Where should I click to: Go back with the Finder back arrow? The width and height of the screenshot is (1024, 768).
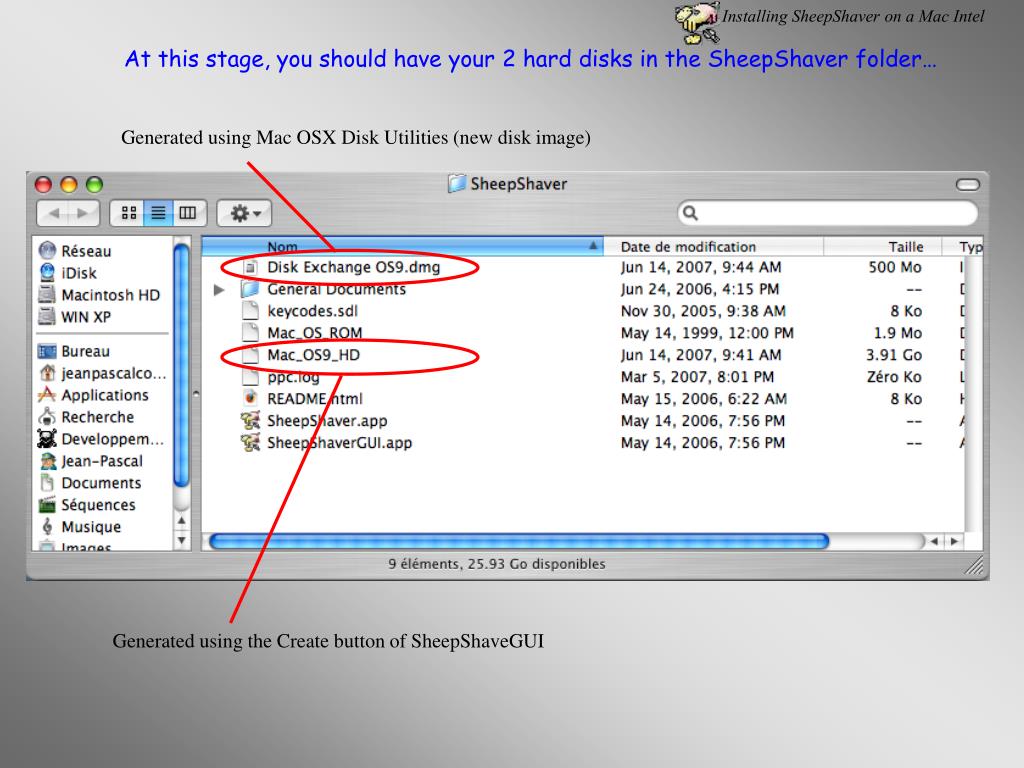(54, 213)
